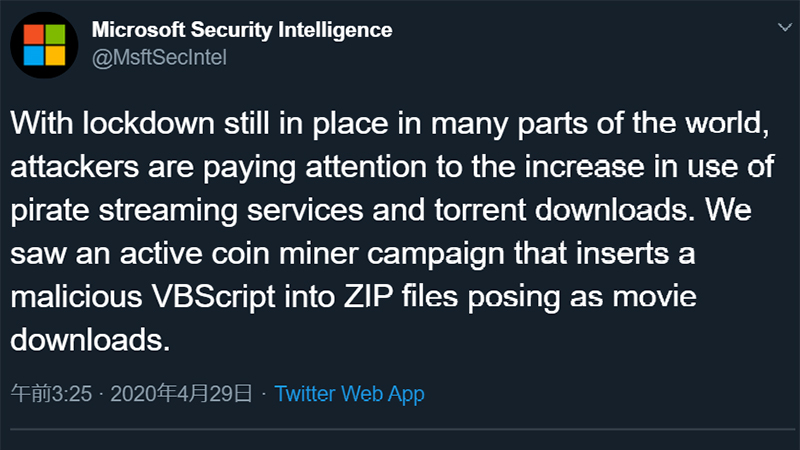Click the @MsftSecIntel handle
This screenshot has height=450, width=800.
(160, 57)
